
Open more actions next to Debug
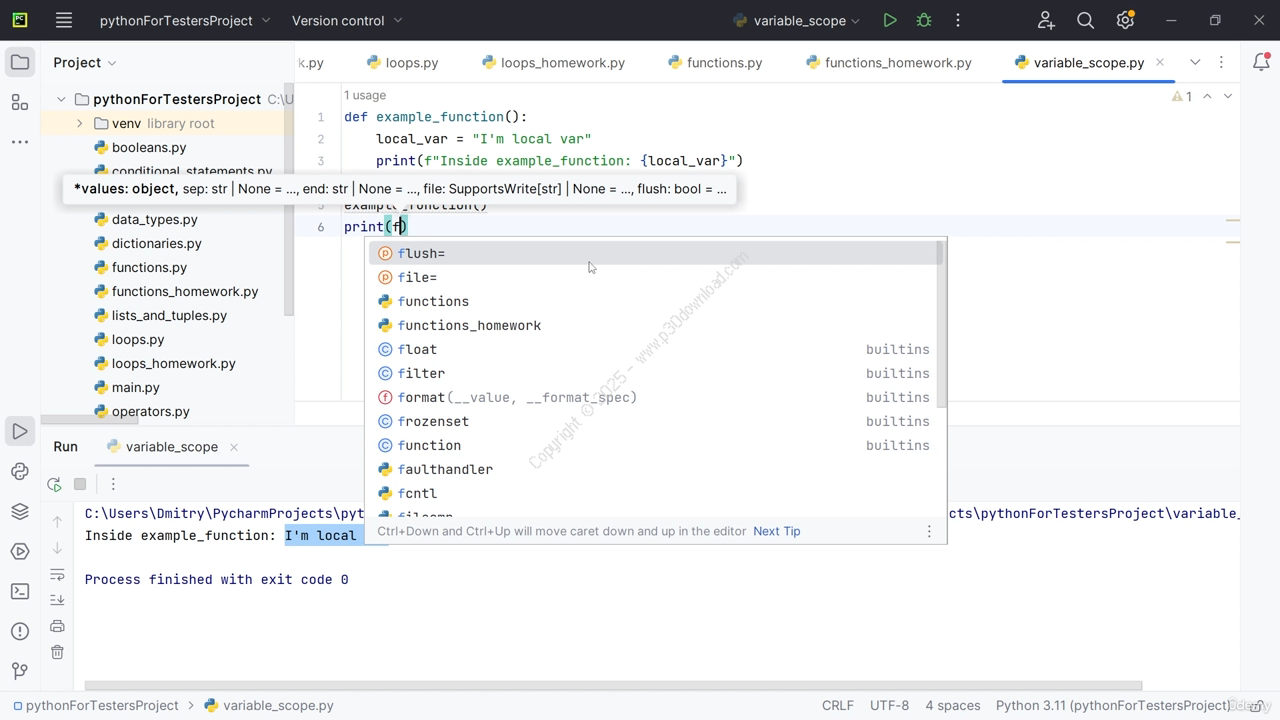pyautogui.click(x=957, y=20)
